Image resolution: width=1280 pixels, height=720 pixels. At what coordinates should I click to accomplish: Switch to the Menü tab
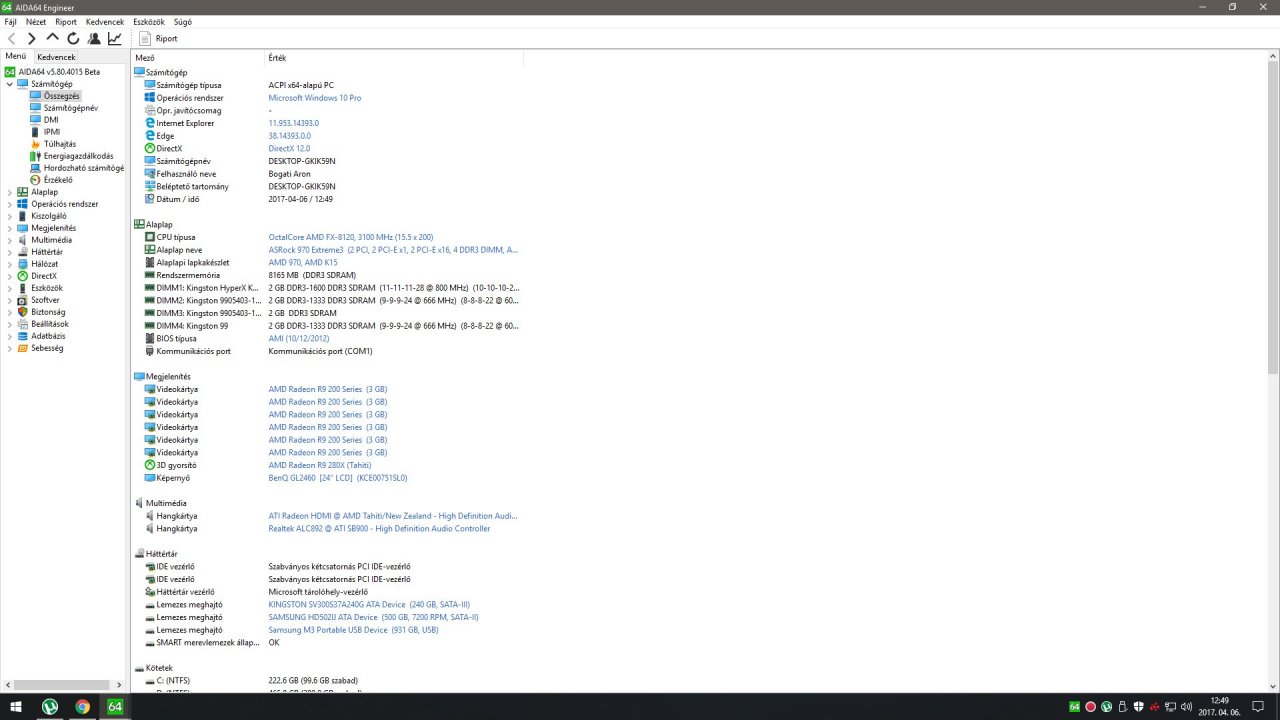click(16, 57)
